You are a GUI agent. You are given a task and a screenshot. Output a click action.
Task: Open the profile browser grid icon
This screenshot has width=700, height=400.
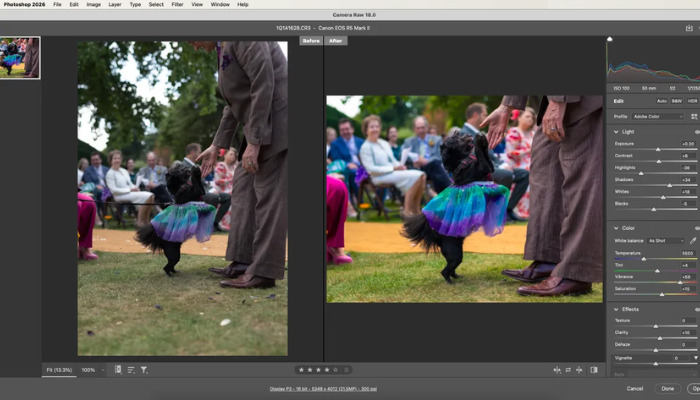point(693,116)
